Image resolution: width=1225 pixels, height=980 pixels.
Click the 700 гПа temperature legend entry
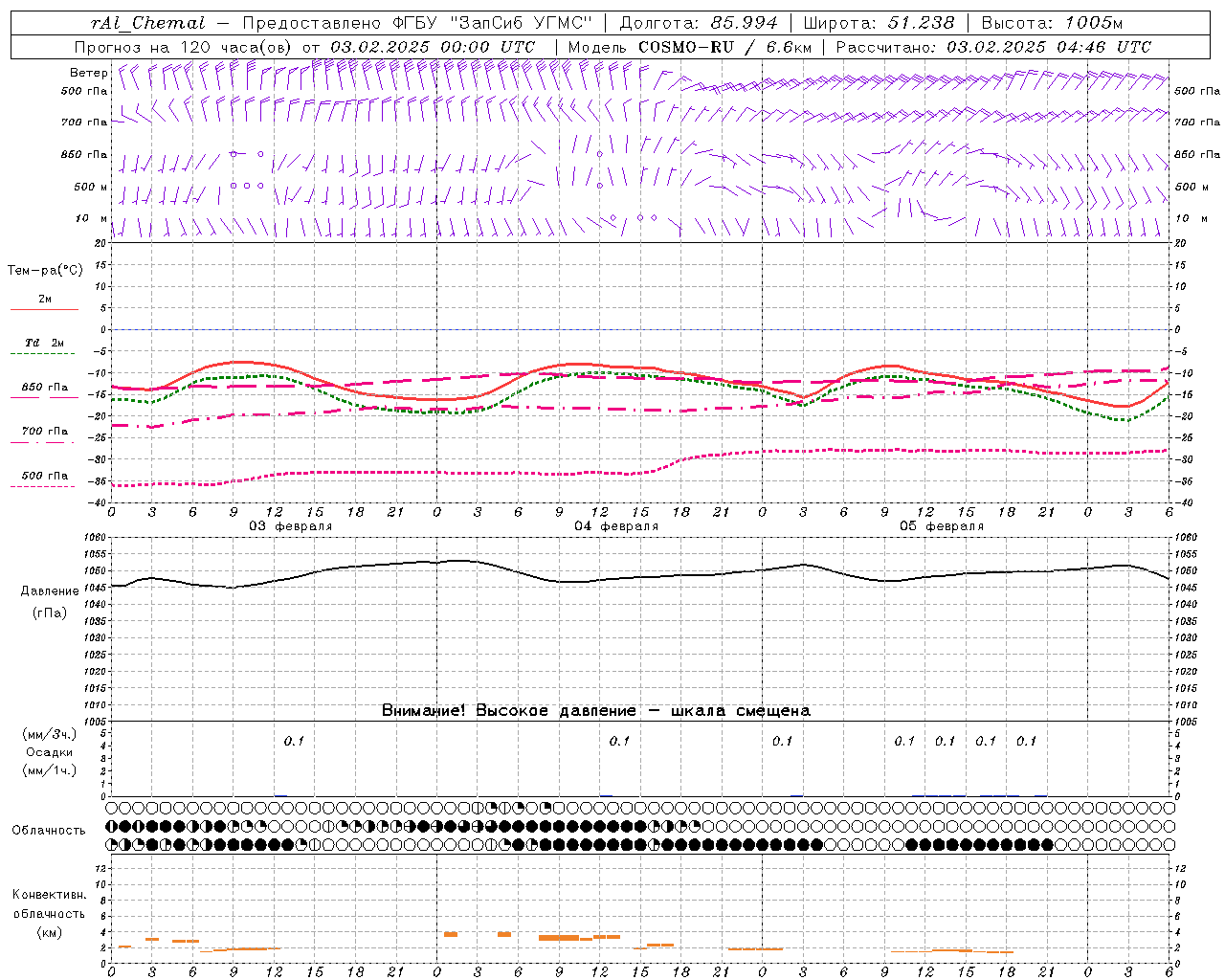click(x=44, y=431)
